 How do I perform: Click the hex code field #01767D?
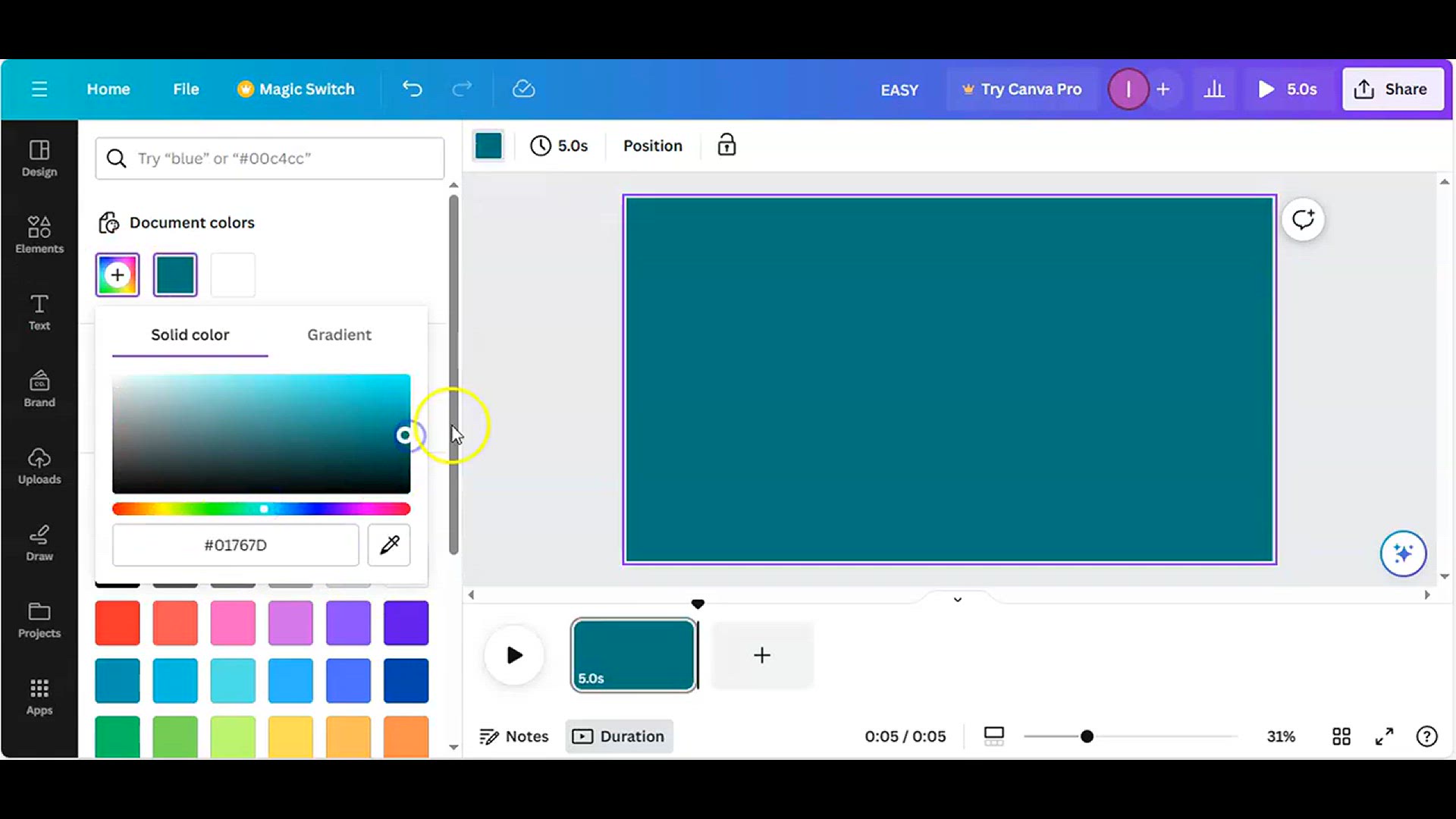pos(236,544)
